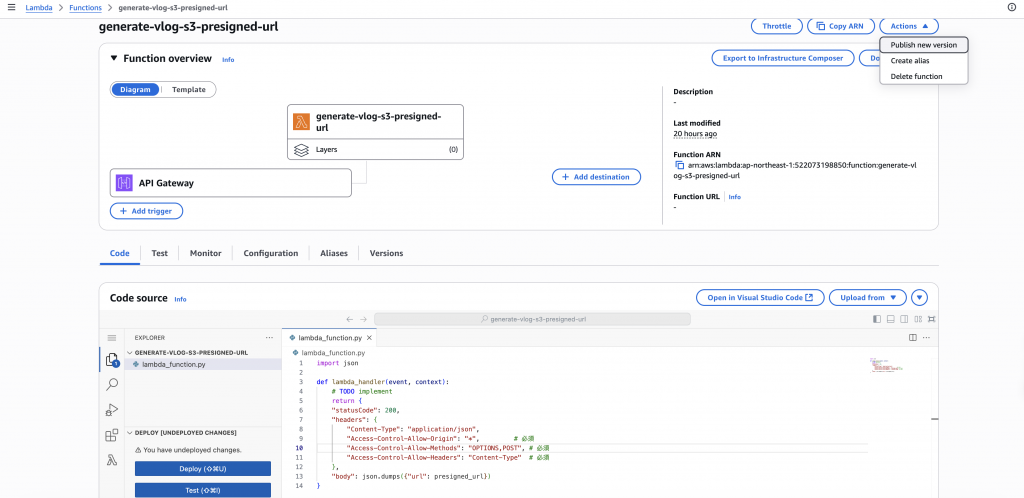Open Explorer views and more actions ellipsis
The image size is (1024, 498).
pyautogui.click(x=269, y=337)
